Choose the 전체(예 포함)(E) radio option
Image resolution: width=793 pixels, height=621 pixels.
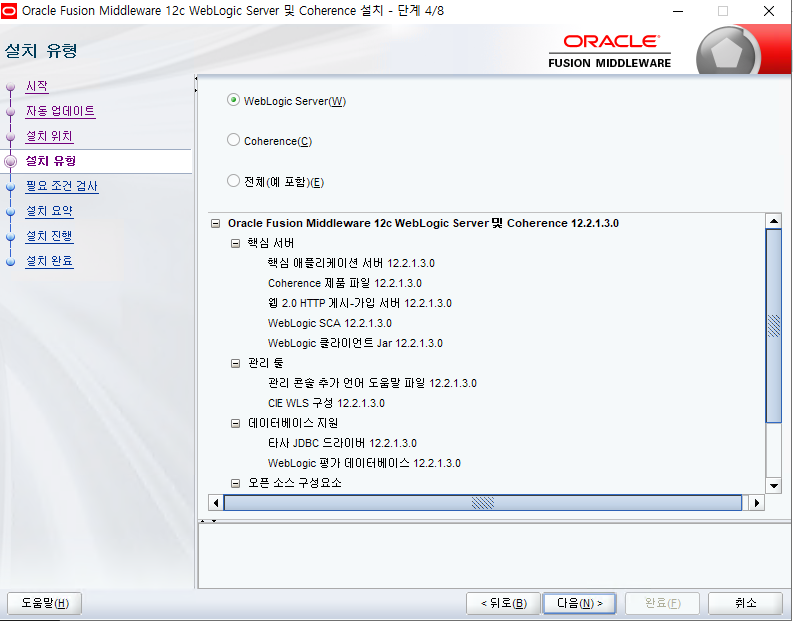click(233, 181)
